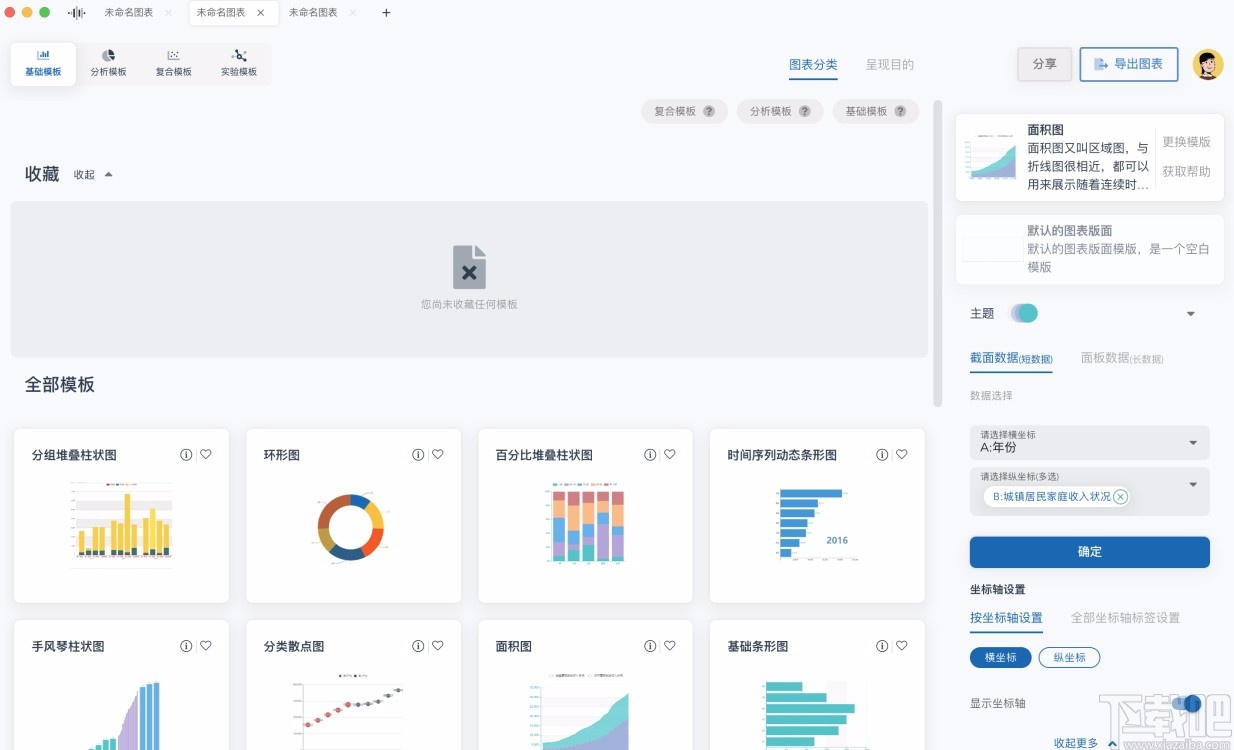This screenshot has width=1234, height=750.
Task: Open the 横坐标 A:年份 dropdown
Action: 1089,442
